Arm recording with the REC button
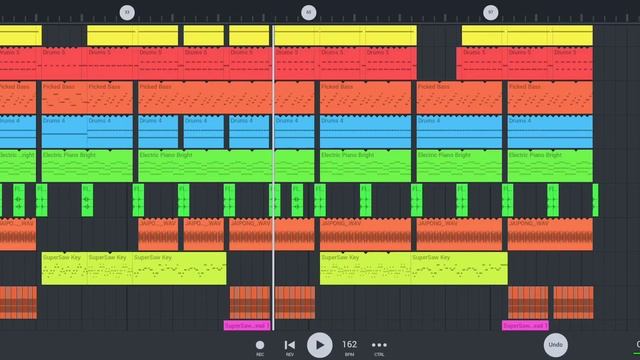 point(260,348)
